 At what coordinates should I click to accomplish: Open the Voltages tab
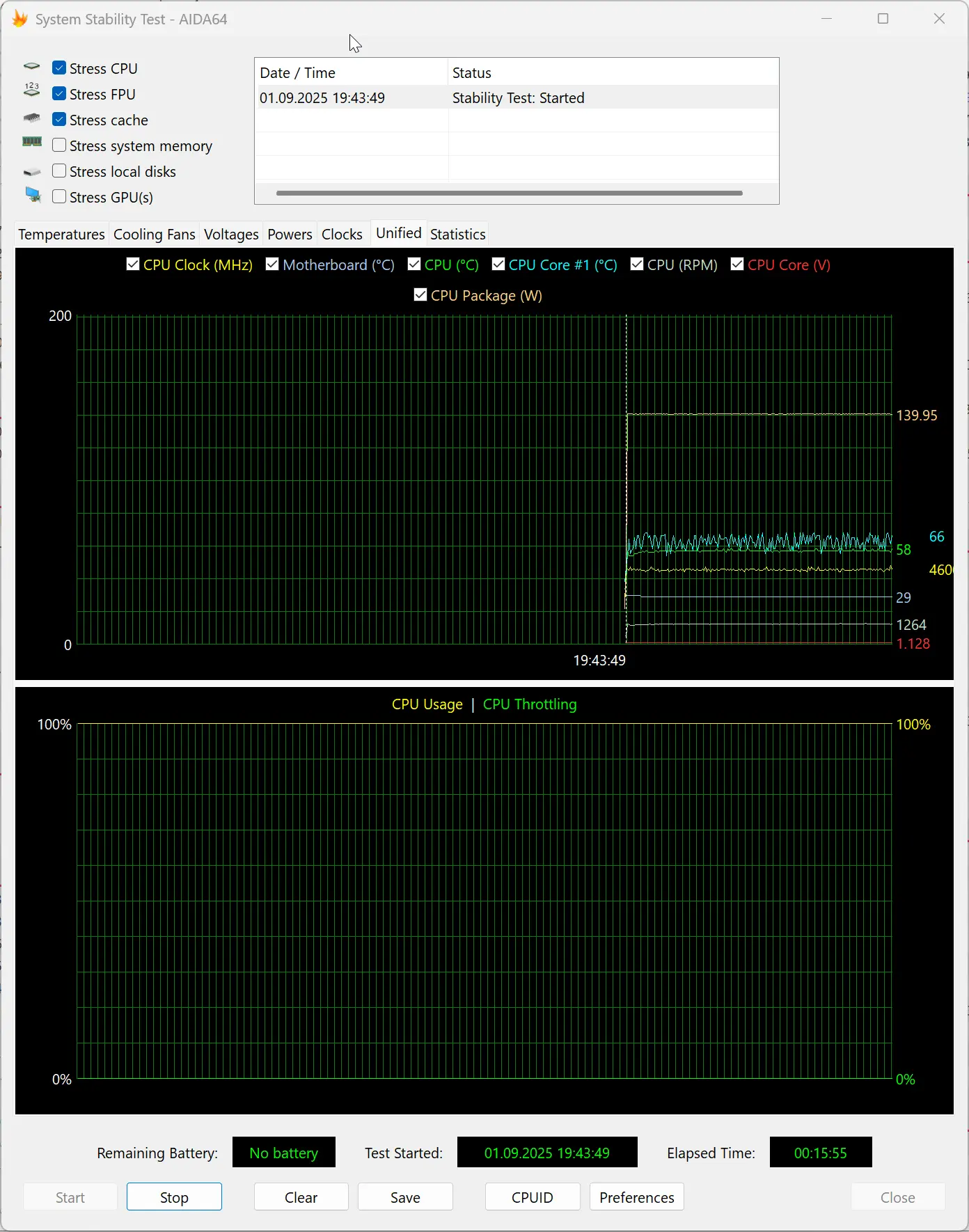231,234
